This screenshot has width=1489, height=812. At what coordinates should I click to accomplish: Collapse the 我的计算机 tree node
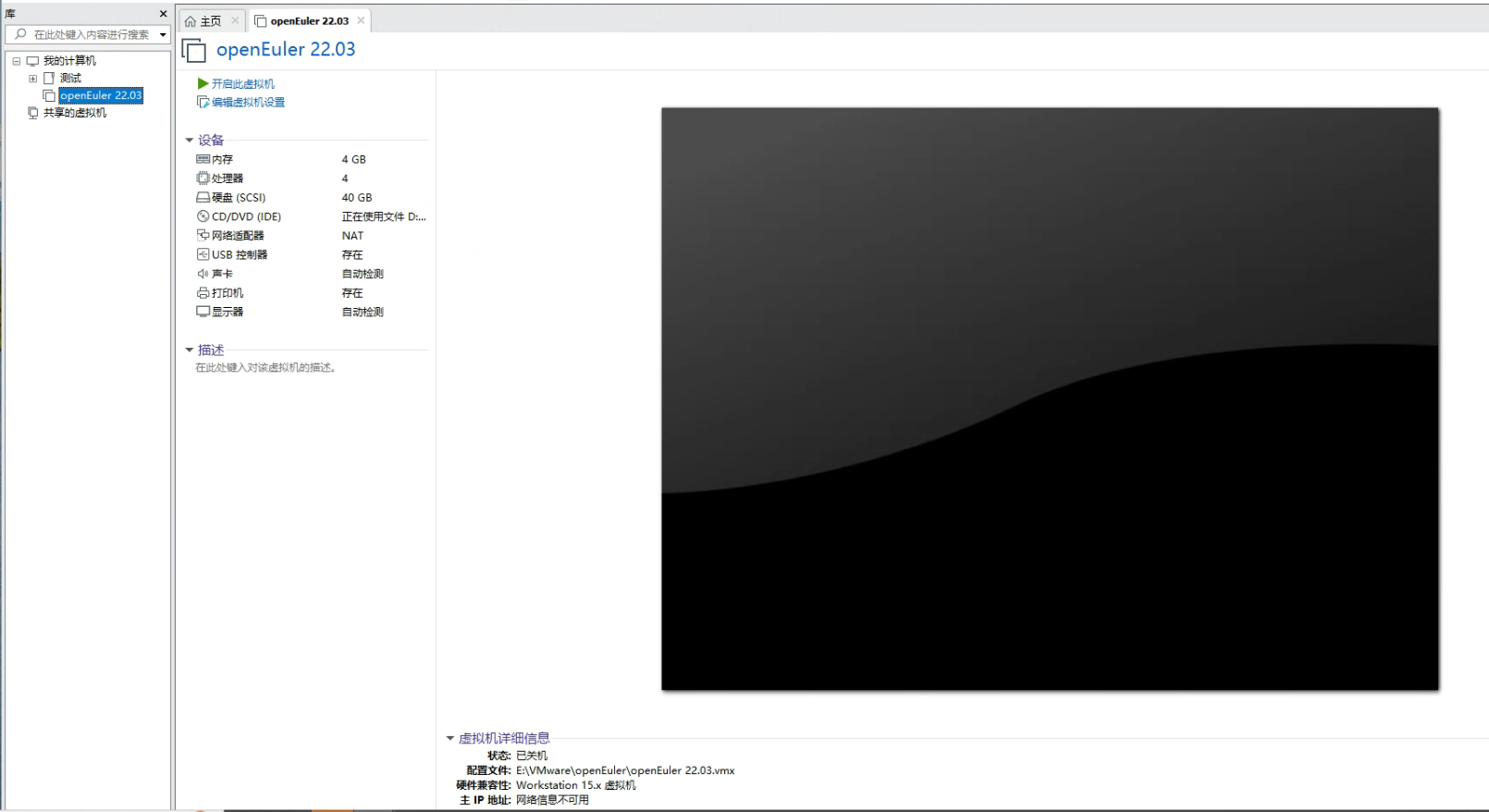(x=17, y=61)
